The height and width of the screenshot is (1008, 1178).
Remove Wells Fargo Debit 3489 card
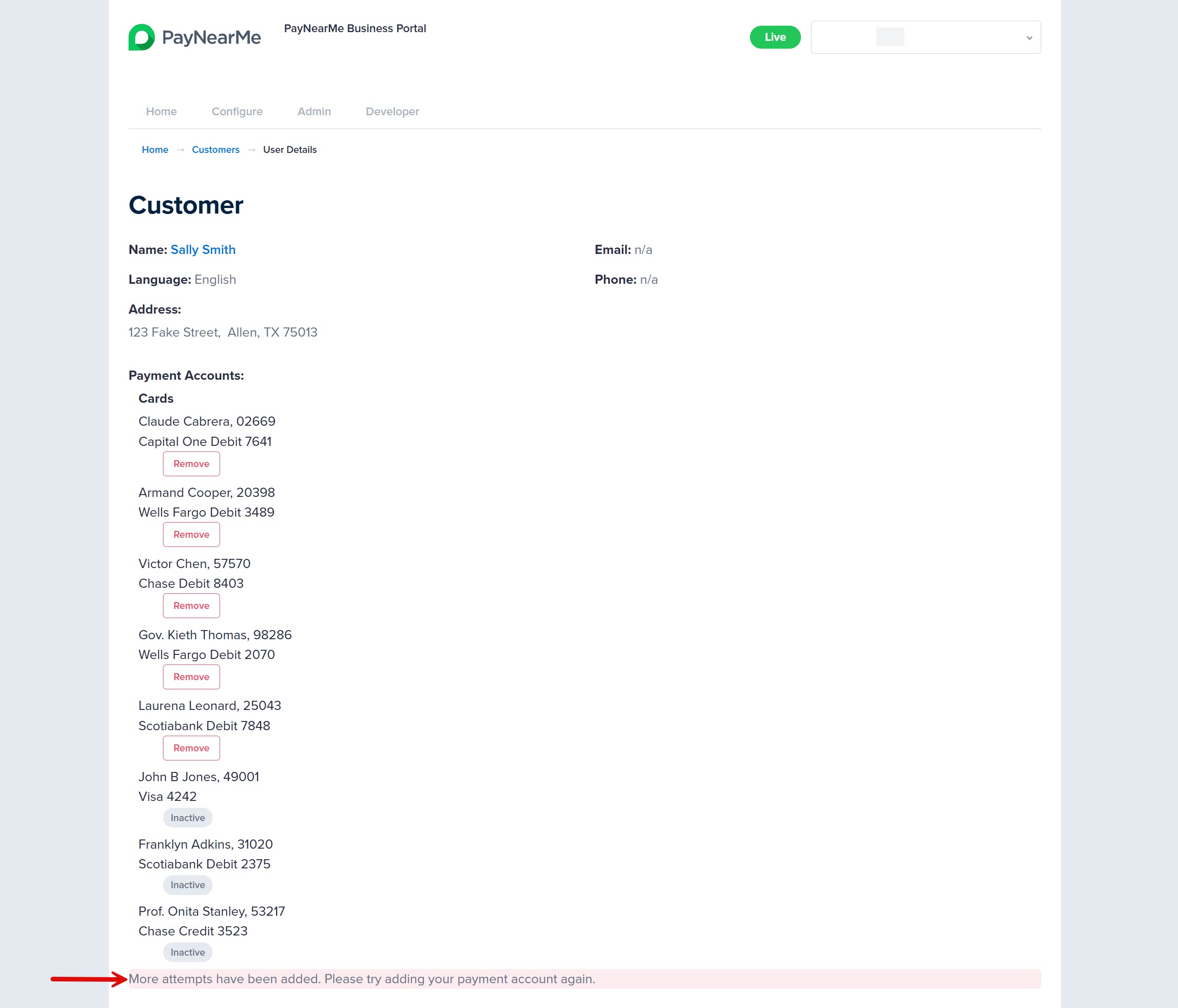191,535
